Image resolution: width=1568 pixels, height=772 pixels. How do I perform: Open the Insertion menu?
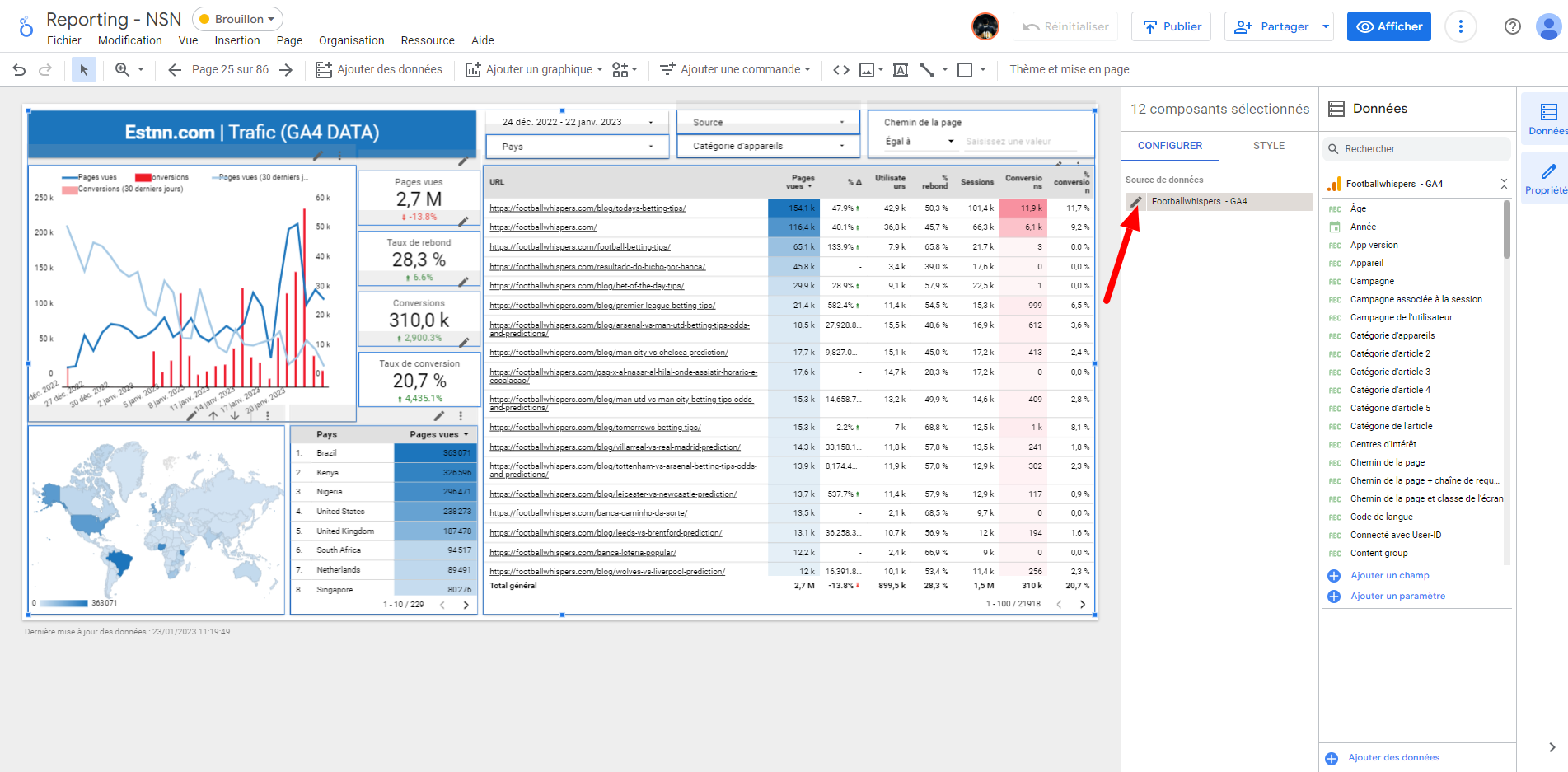pos(237,40)
